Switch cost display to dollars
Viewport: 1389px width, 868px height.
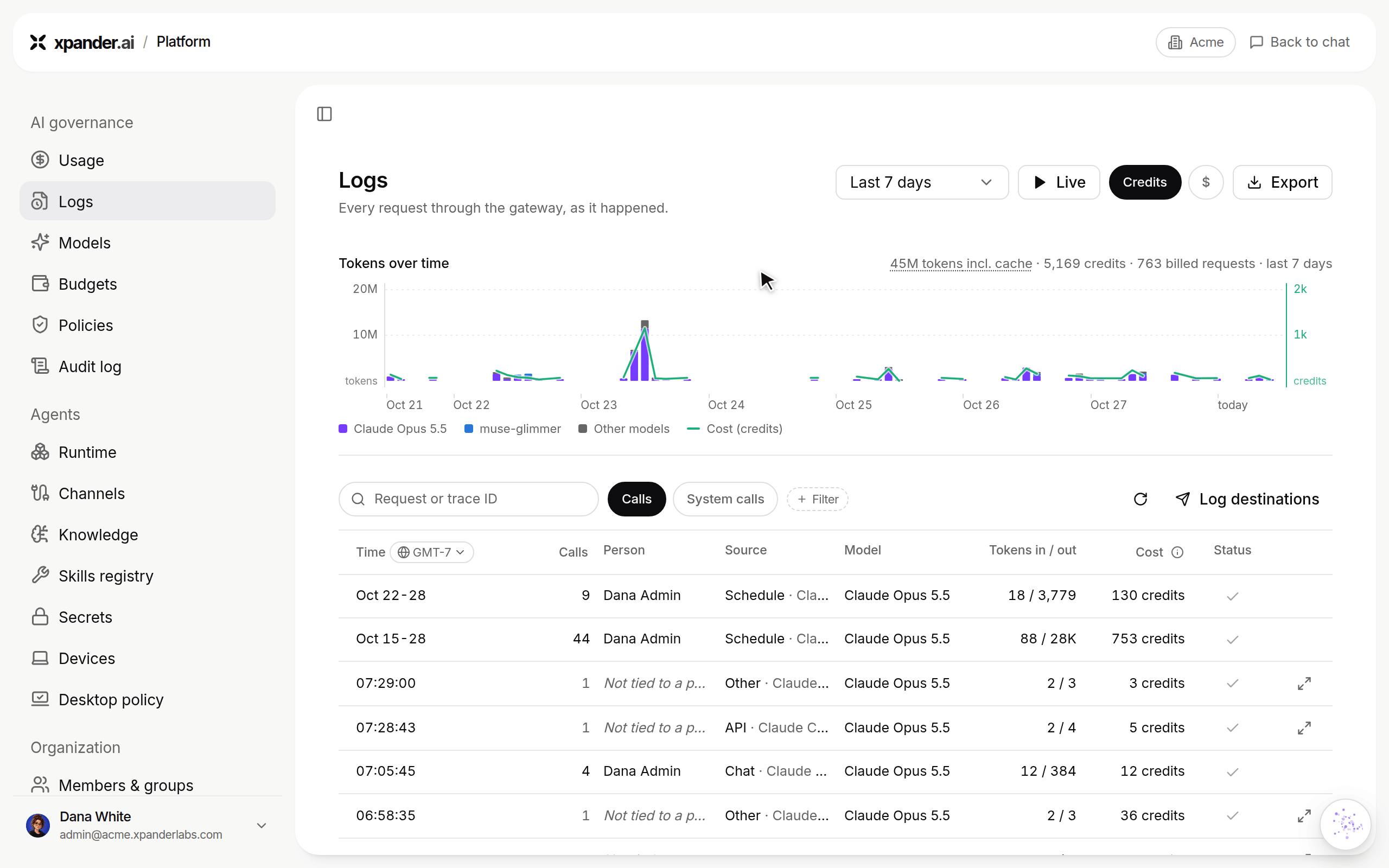tap(1206, 182)
